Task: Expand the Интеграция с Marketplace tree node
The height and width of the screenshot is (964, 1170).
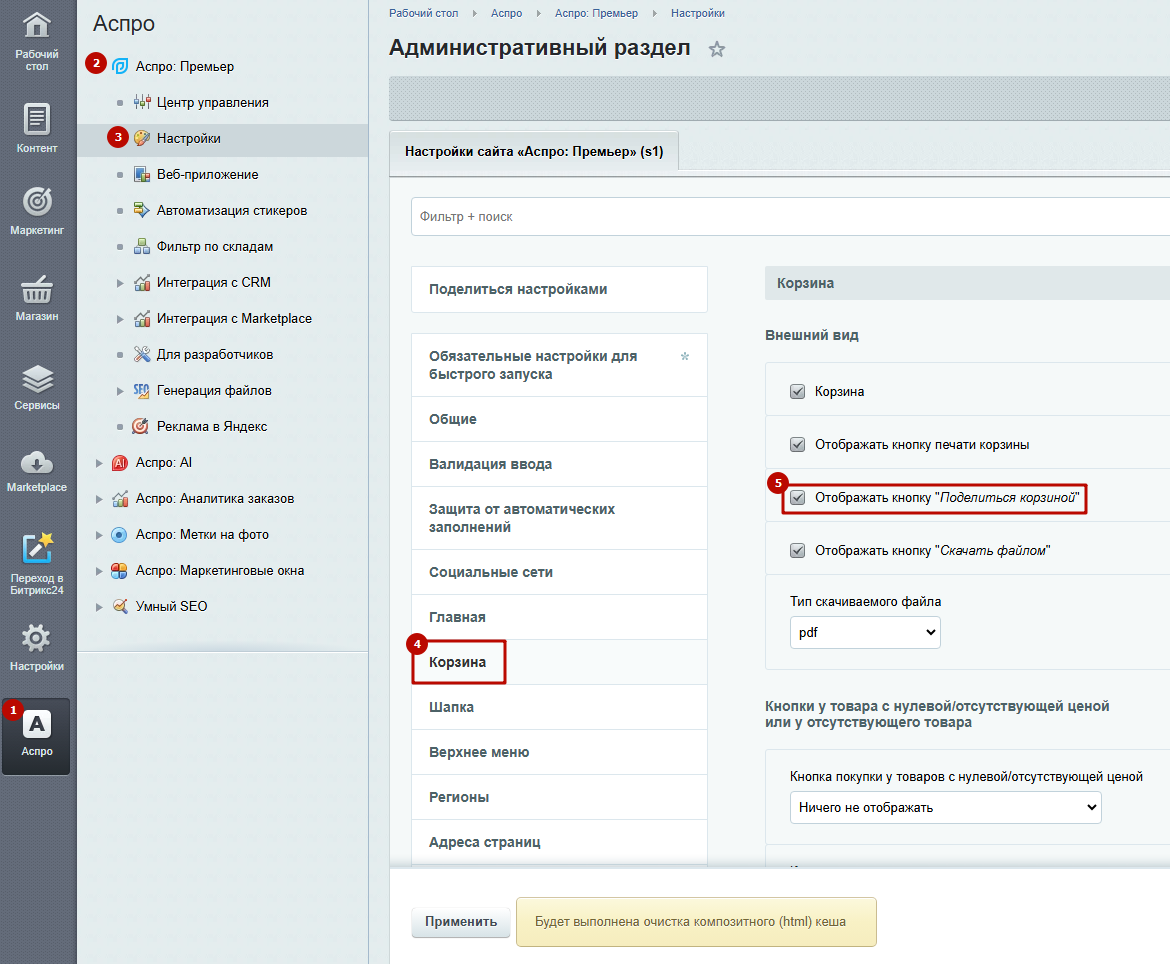Action: (120, 319)
